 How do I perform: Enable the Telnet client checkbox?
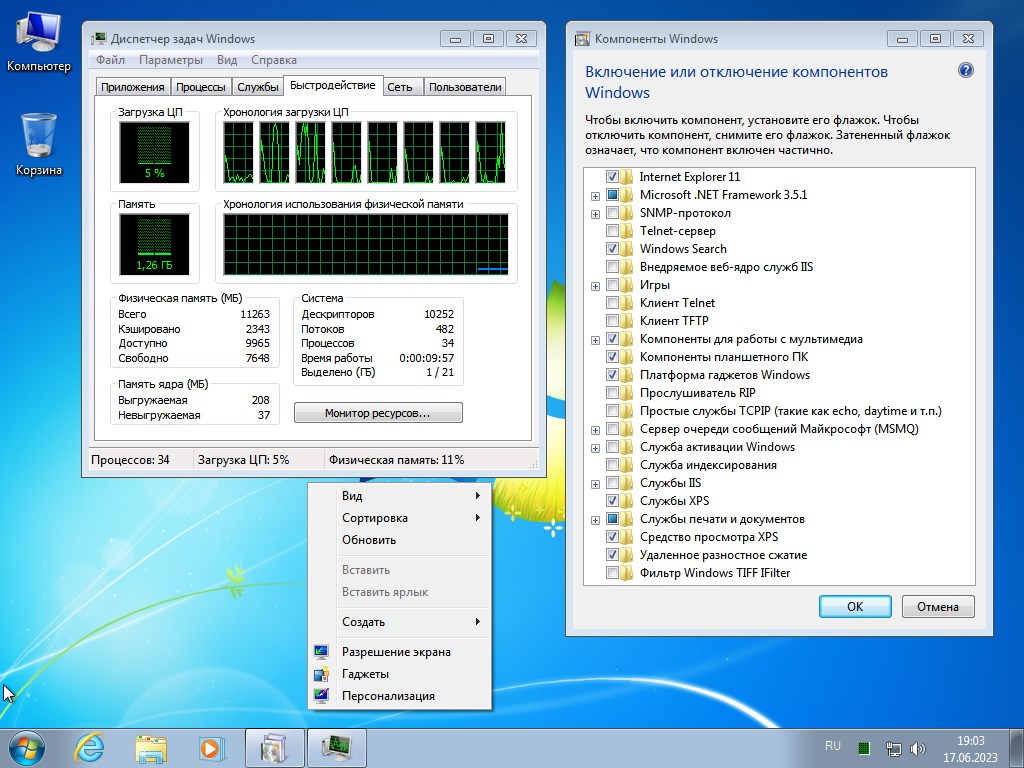(x=612, y=303)
